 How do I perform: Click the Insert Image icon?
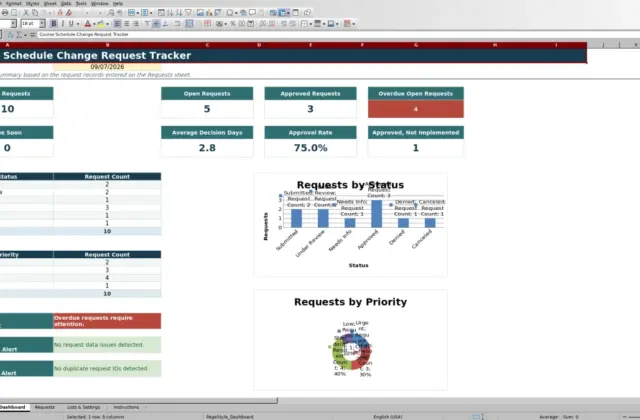click(x=200, y=13)
